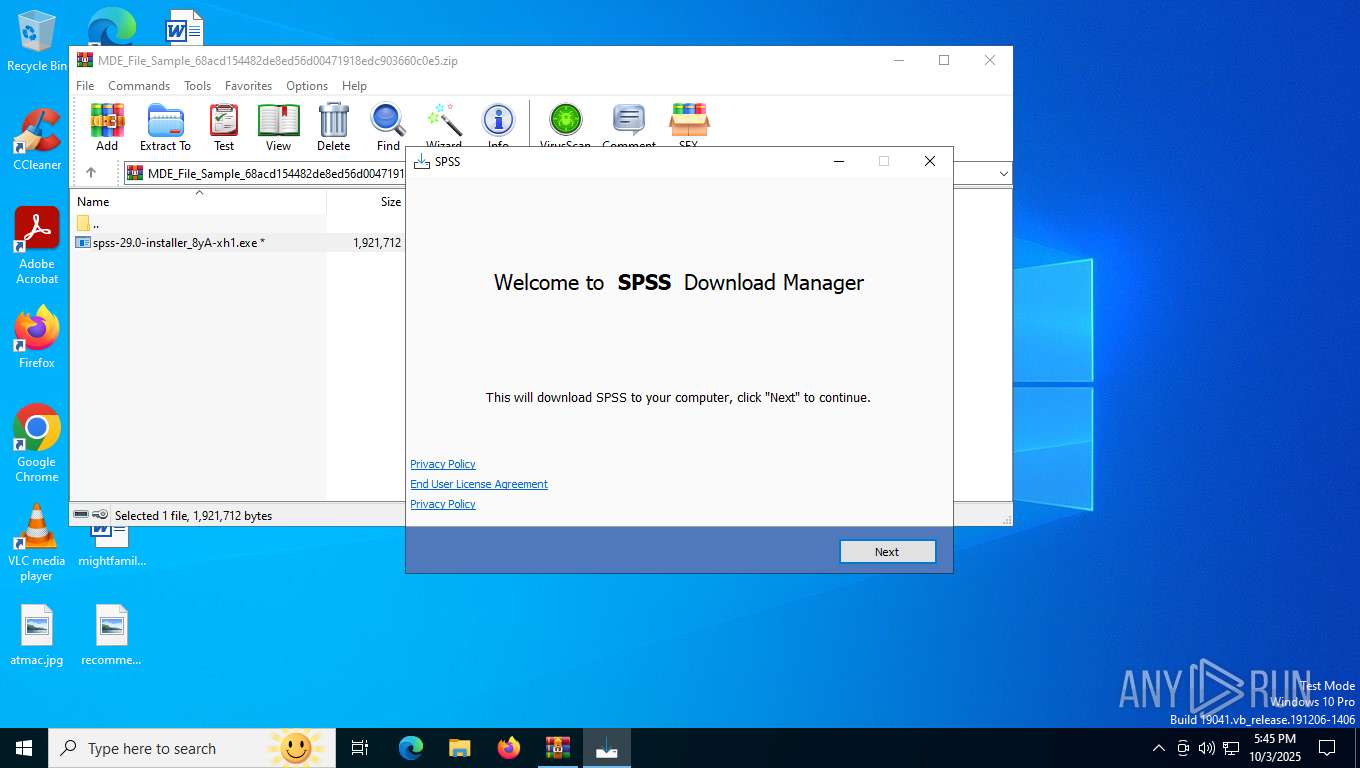This screenshot has width=1360, height=768.
Task: Click the VirusScan bug toolbar icon
Action: (x=565, y=124)
